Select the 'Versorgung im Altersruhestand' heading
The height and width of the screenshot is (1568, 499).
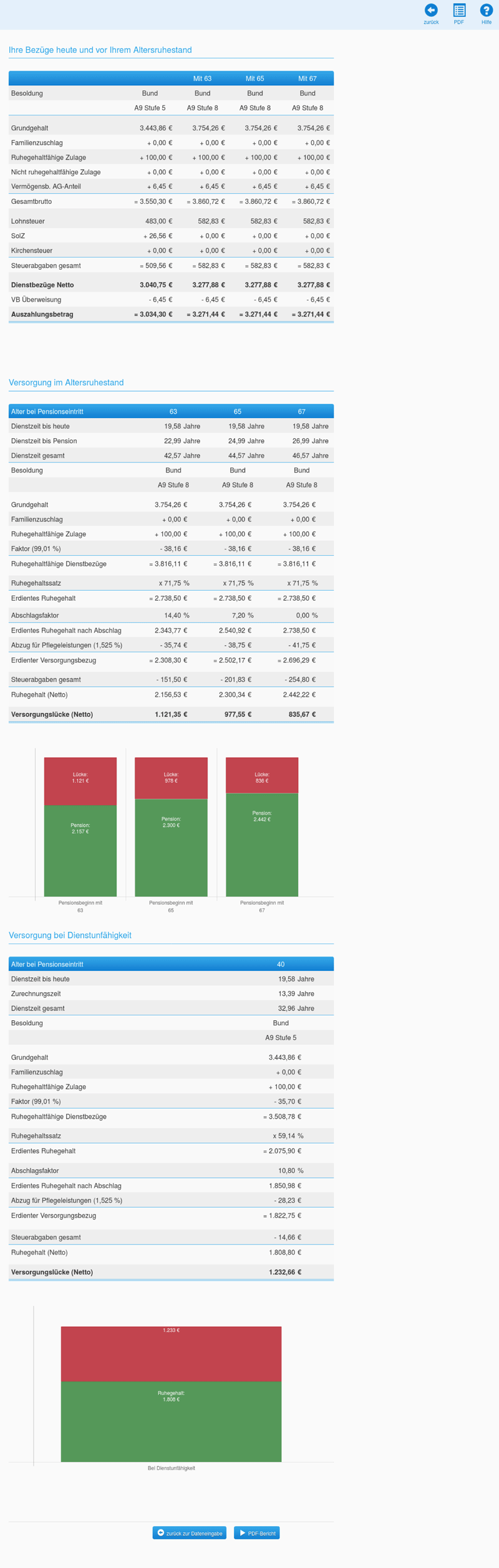pyautogui.click(x=66, y=383)
